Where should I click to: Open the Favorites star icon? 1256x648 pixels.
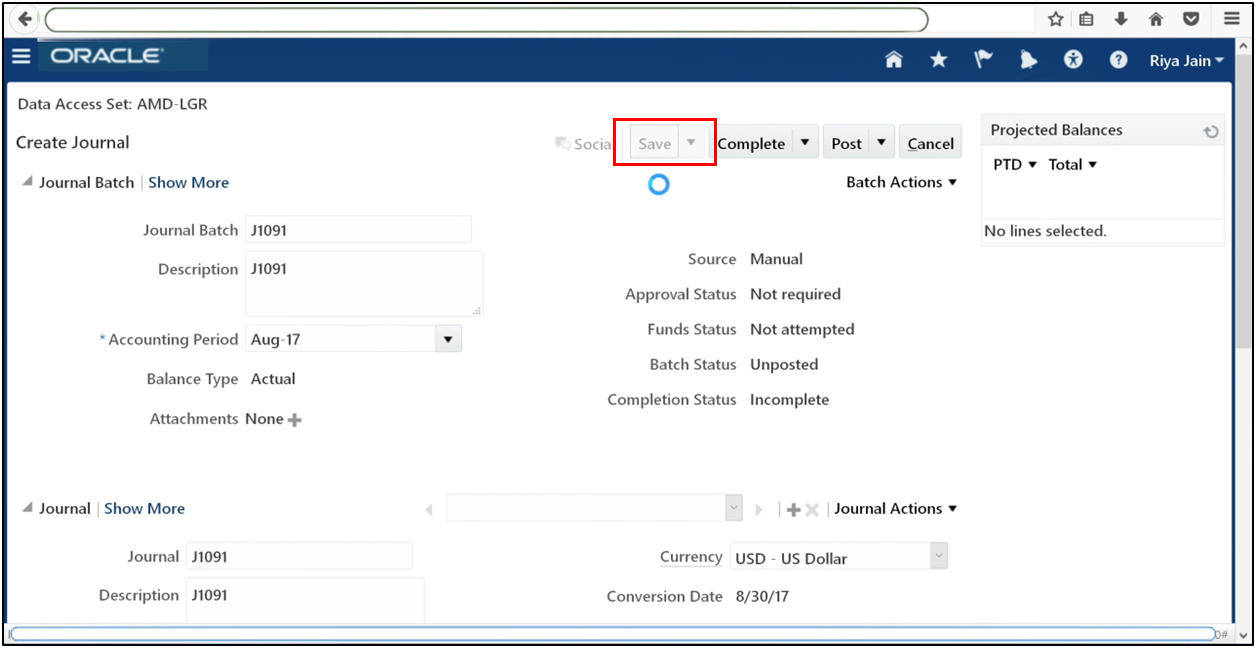pyautogui.click(x=938, y=60)
